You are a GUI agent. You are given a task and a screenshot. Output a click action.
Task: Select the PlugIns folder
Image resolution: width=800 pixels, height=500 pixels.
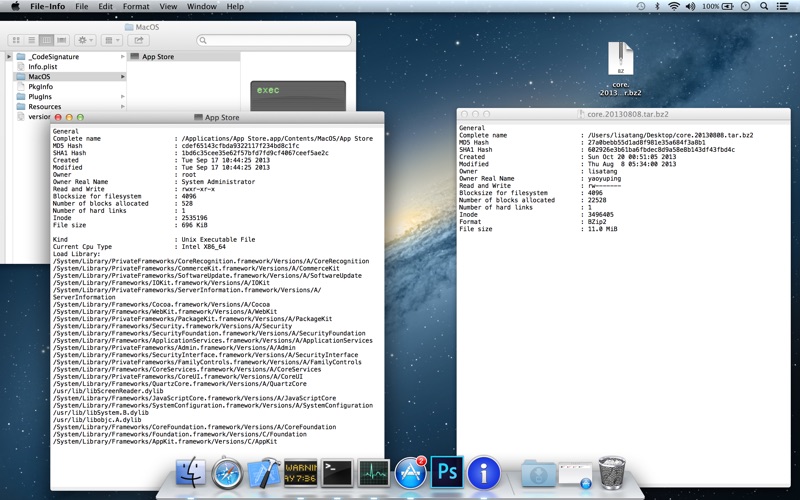coord(40,96)
